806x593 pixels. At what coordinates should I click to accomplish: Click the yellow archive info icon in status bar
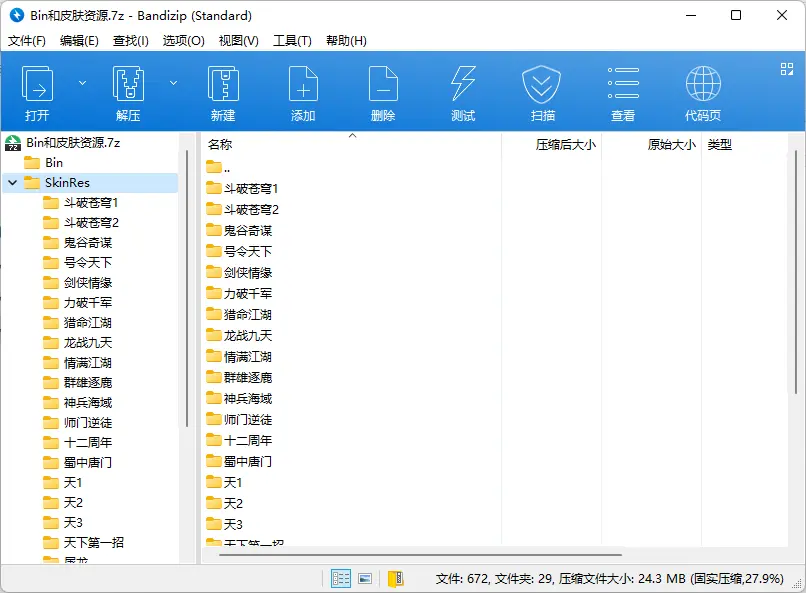click(x=395, y=579)
